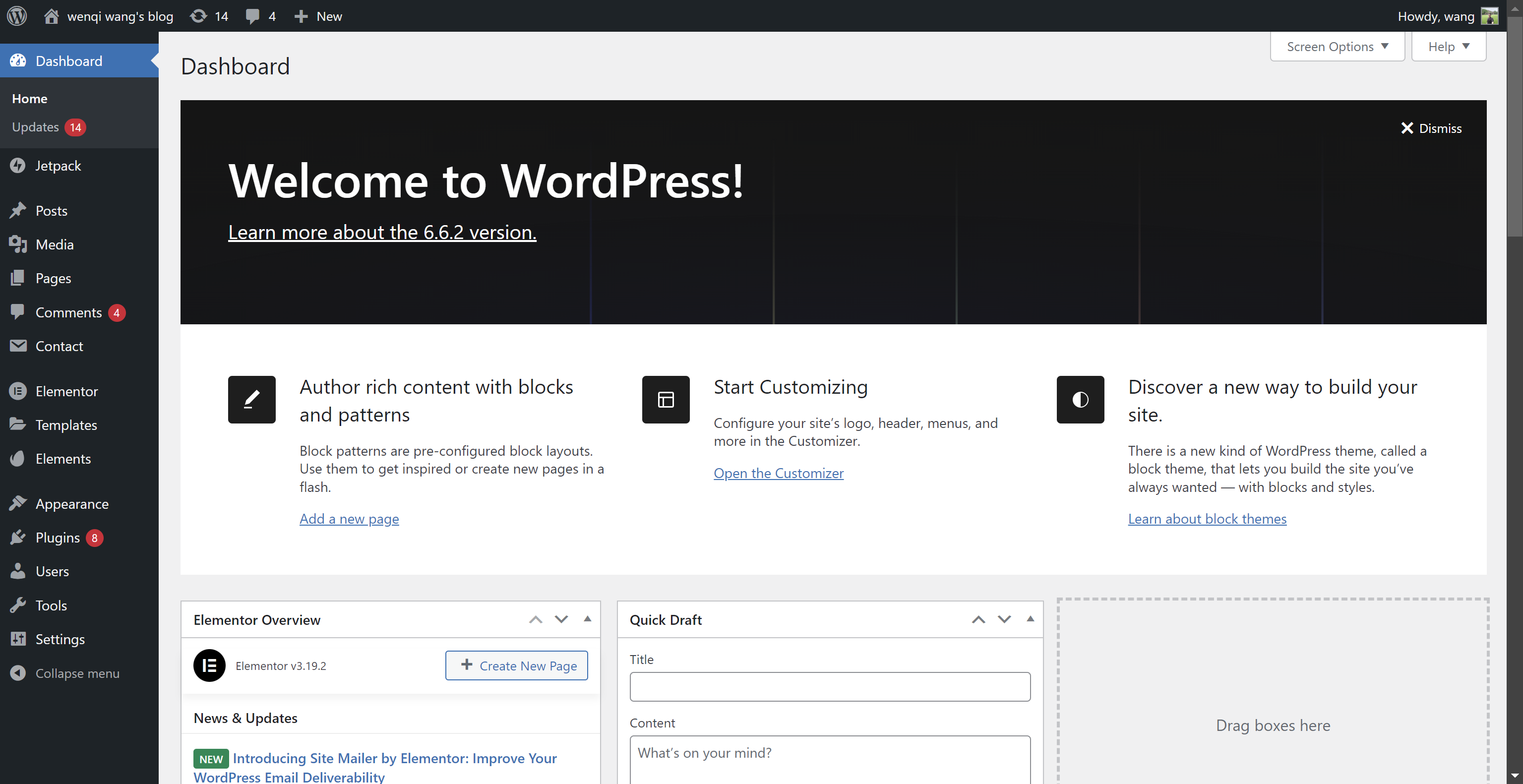This screenshot has height=784, width=1523.
Task: Click the Elements leaf icon
Action: [x=18, y=458]
